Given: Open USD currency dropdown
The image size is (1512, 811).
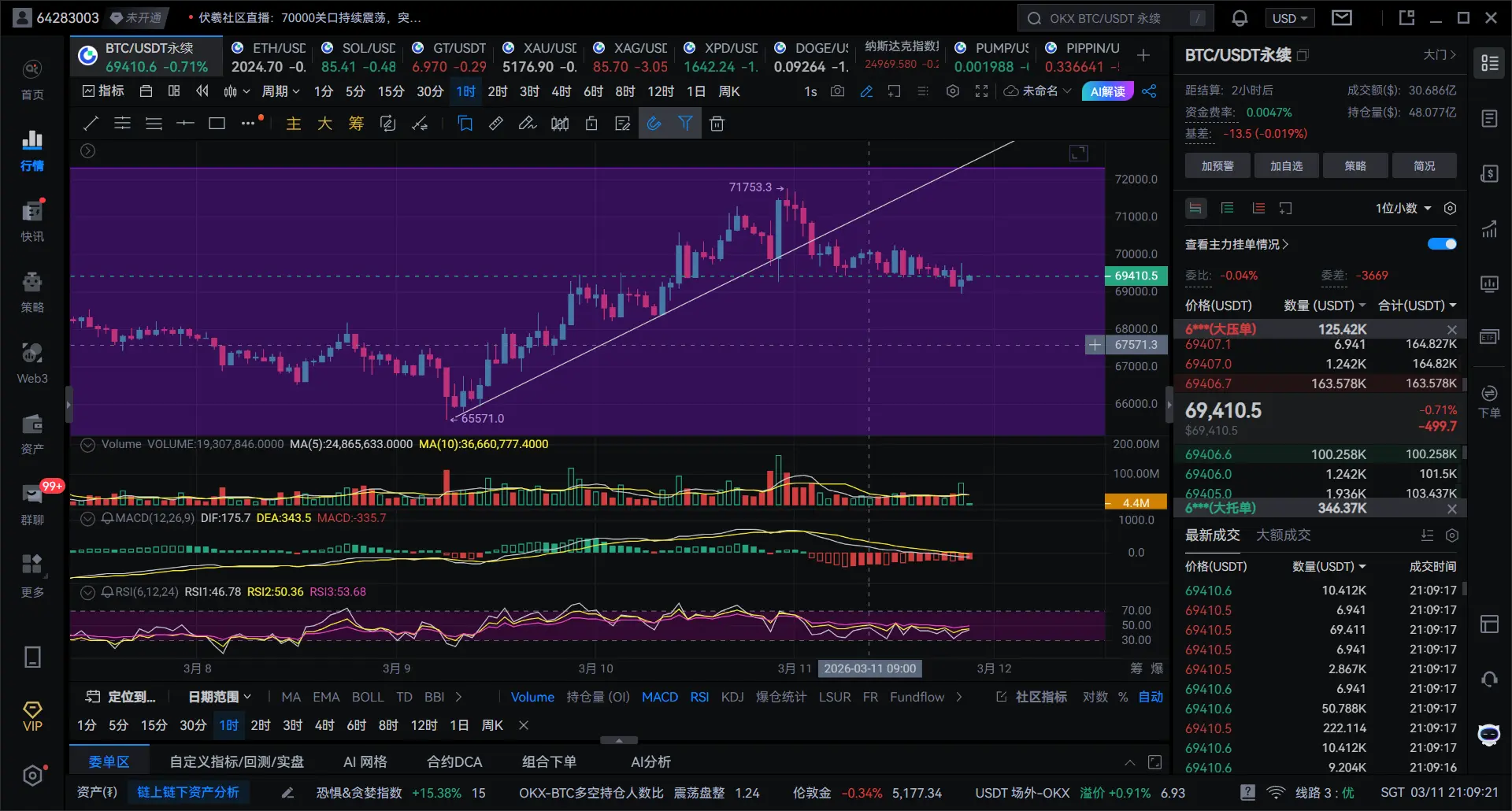Looking at the screenshot, I should tap(1290, 18).
